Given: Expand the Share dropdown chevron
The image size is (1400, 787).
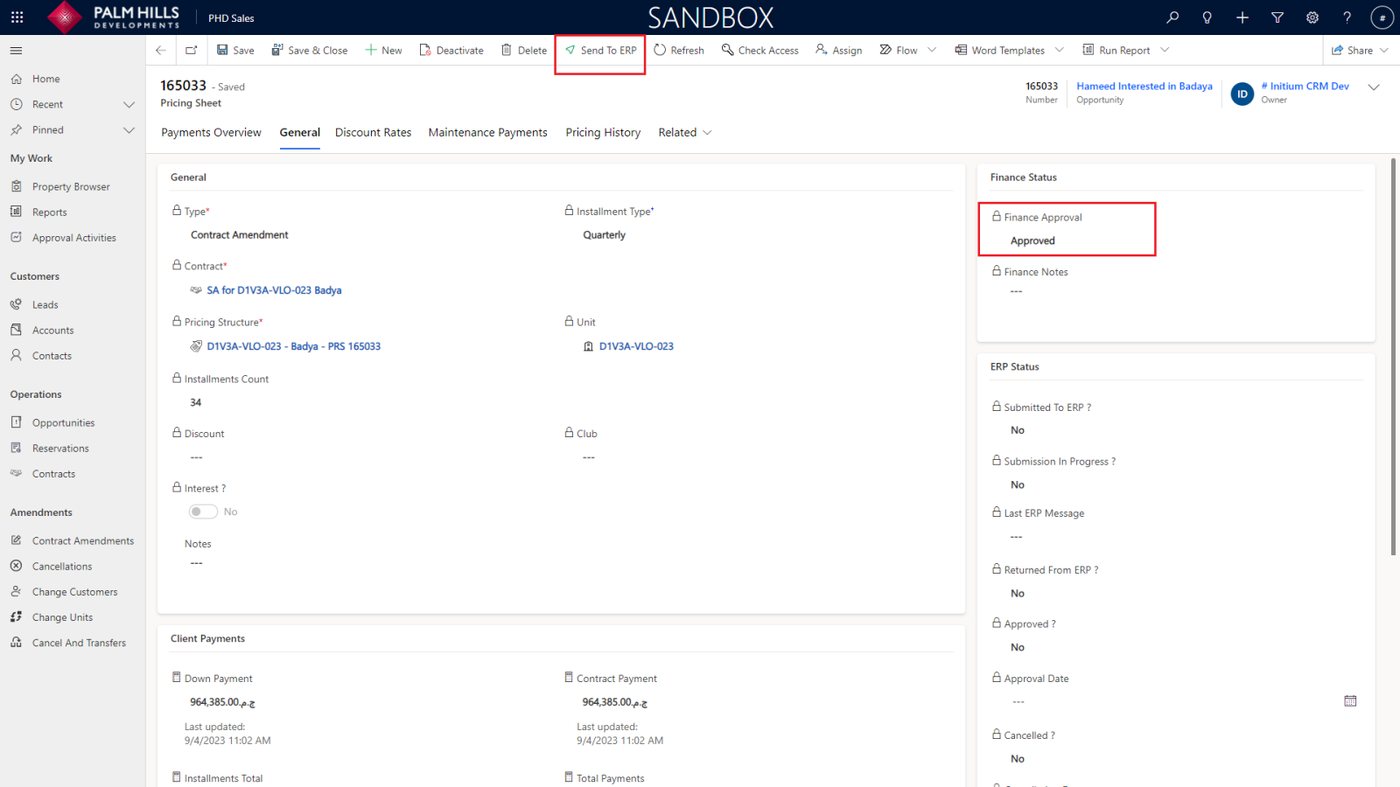Looking at the screenshot, I should coord(1385,50).
